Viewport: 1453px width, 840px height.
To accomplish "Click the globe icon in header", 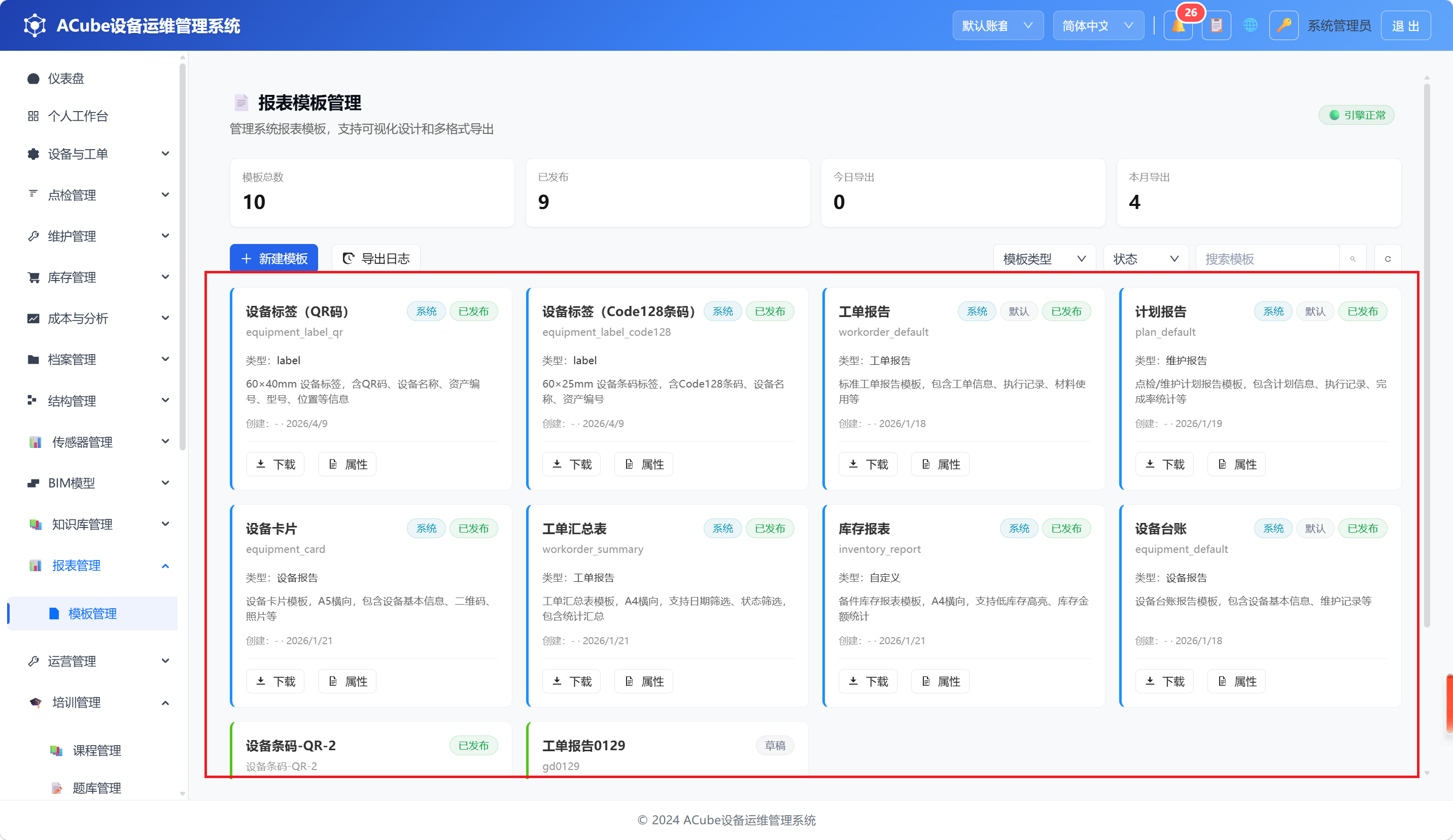I will [1250, 26].
